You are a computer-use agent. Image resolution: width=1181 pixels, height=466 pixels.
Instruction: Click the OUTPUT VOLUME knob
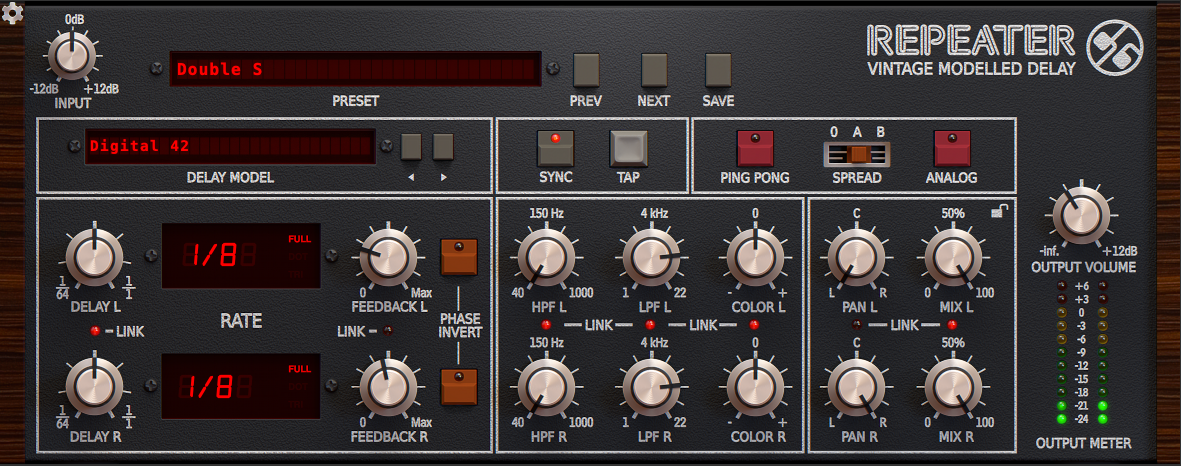pyautogui.click(x=1081, y=216)
